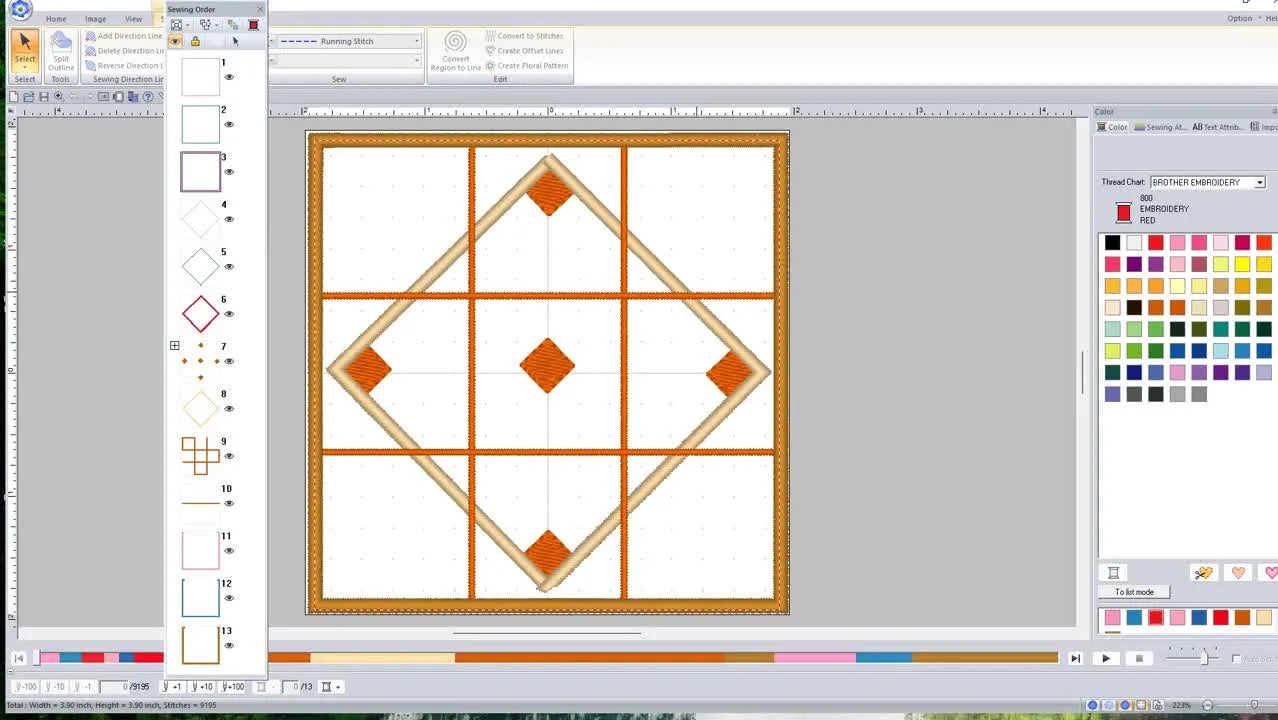
Task: Click Convert to Stitches
Action: point(524,36)
